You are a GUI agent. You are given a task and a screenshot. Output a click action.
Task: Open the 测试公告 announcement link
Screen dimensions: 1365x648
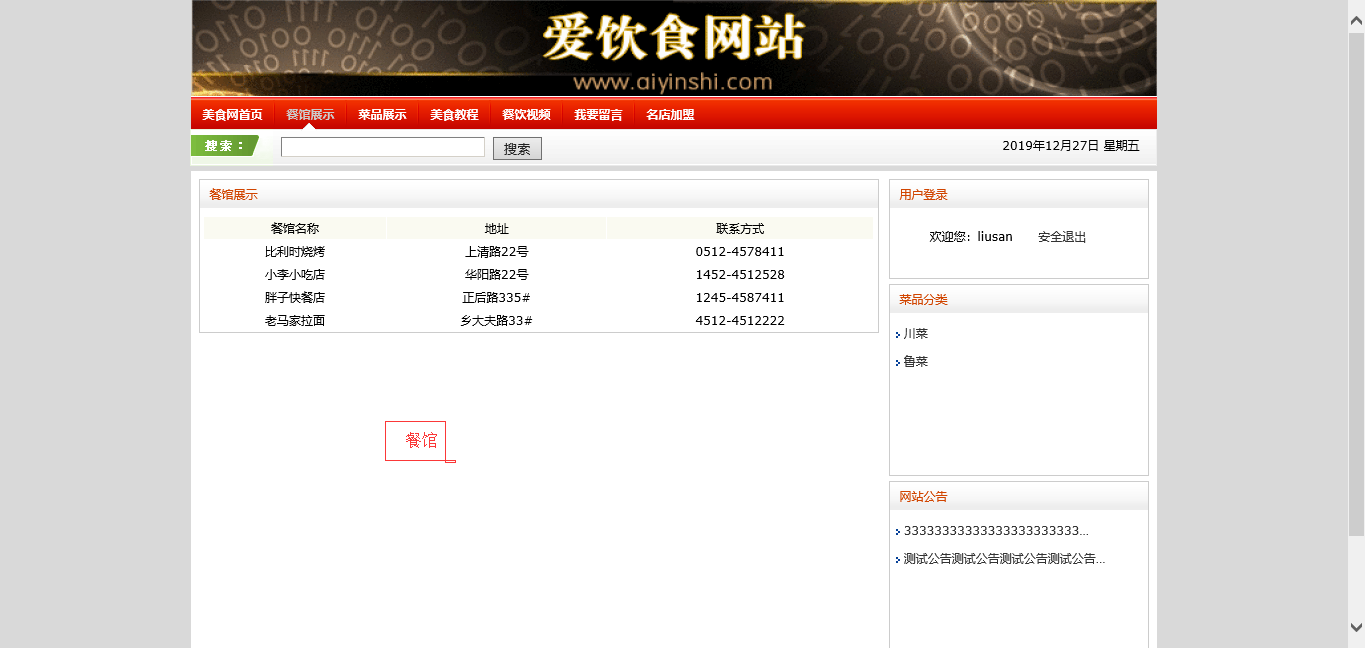tap(1003, 559)
